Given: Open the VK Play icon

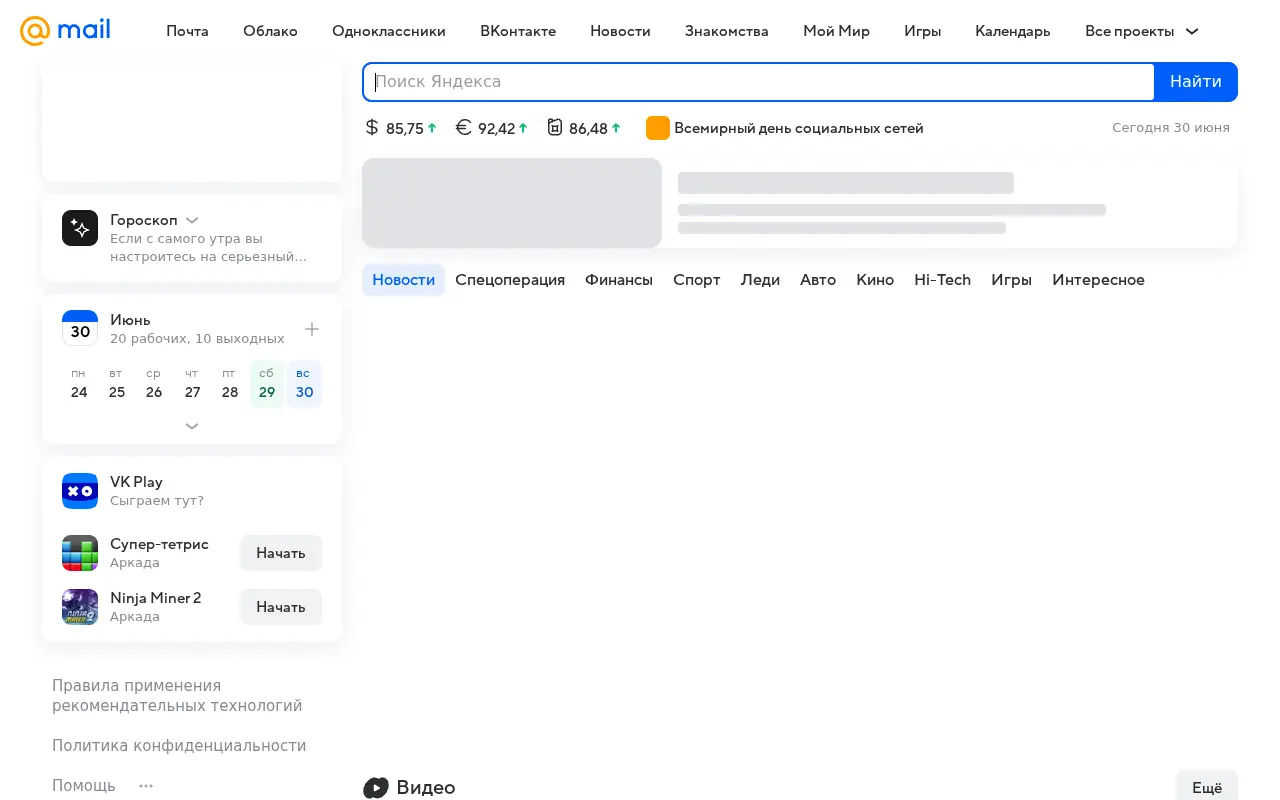Looking at the screenshot, I should pyautogui.click(x=80, y=491).
